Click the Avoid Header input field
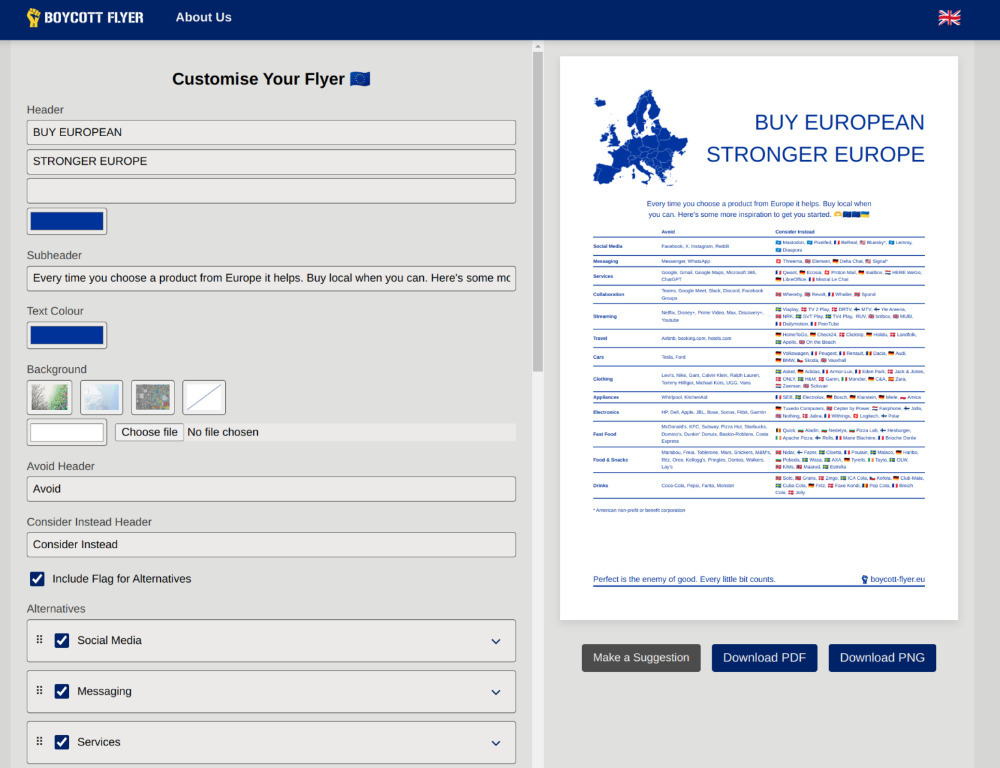The height and width of the screenshot is (768, 1000). [x=271, y=489]
